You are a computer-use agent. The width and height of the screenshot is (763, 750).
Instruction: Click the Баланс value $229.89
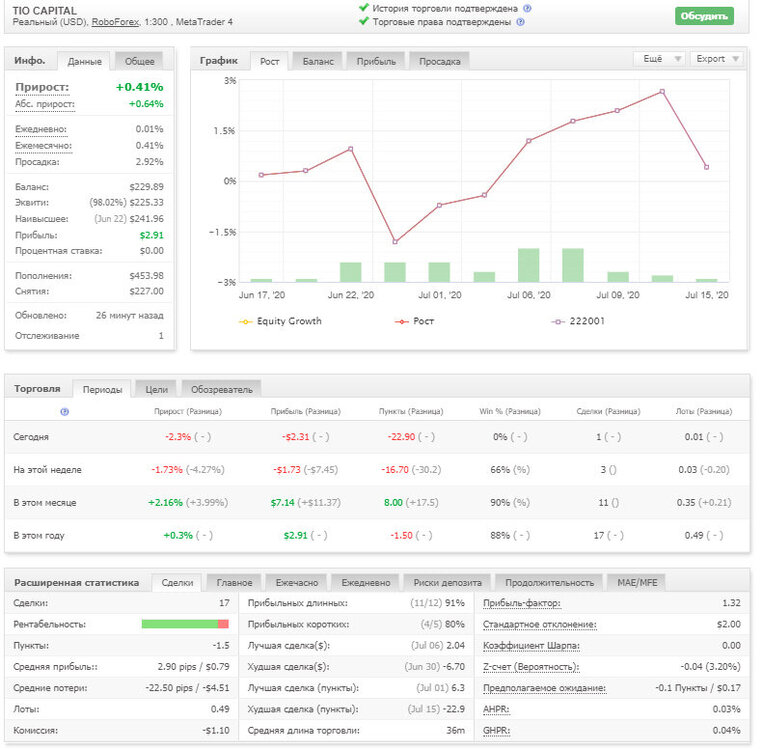pos(146,187)
